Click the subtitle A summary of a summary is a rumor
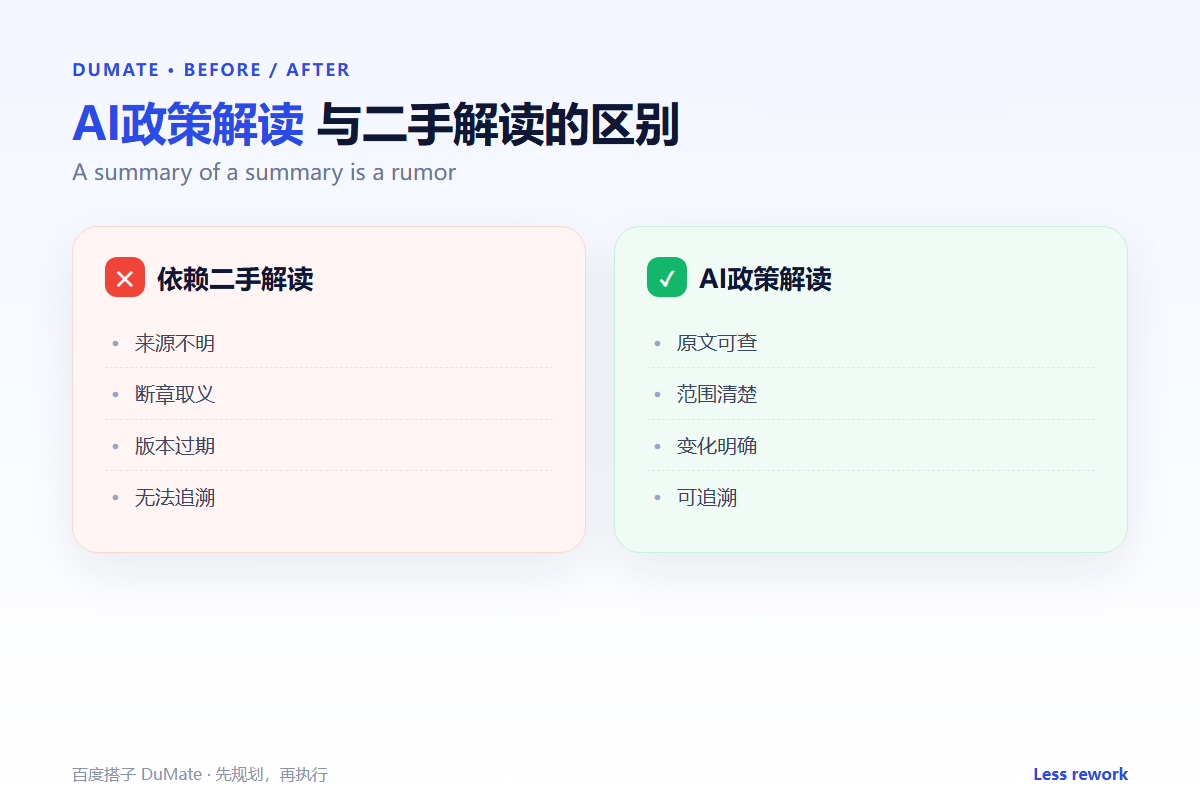 (264, 172)
